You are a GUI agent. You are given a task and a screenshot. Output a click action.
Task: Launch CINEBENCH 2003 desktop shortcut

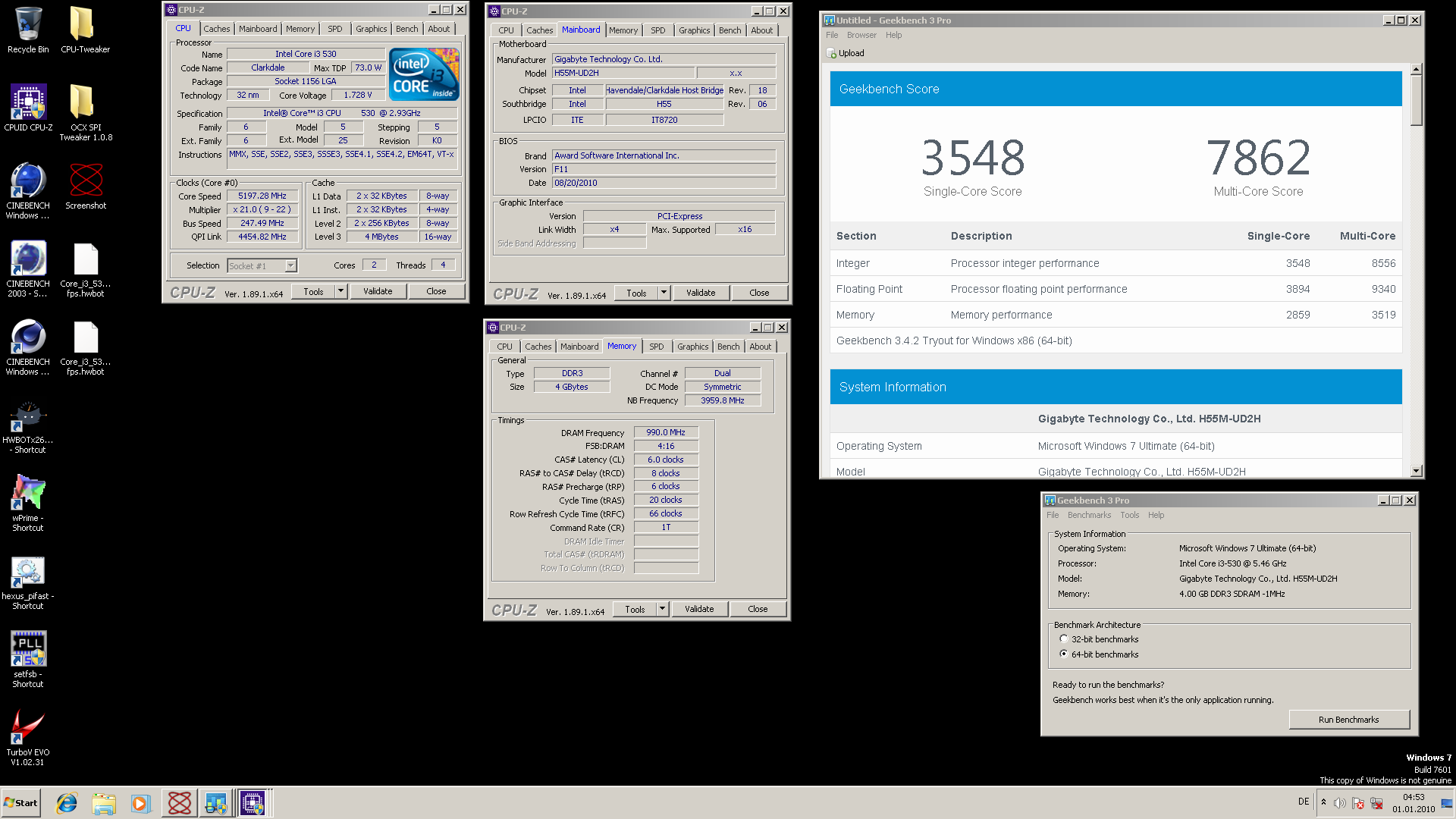28,269
